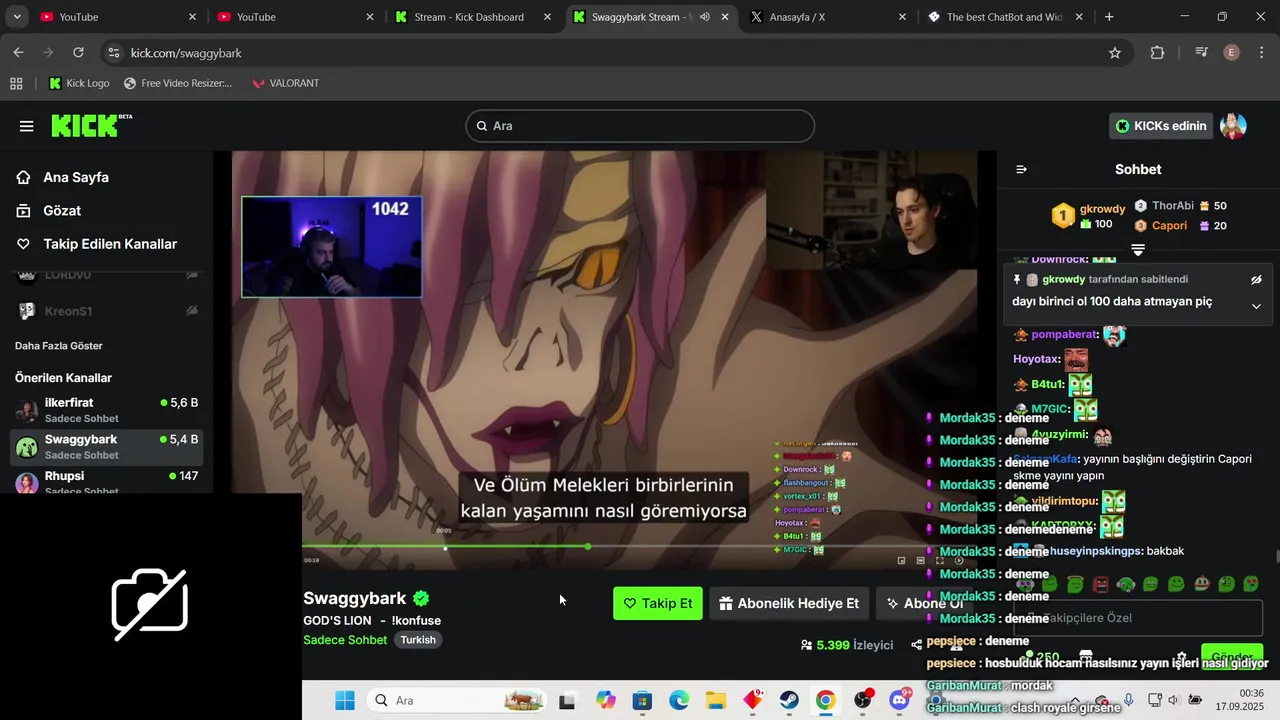Click the KICK beta logo
1280x720 pixels.
point(91,125)
